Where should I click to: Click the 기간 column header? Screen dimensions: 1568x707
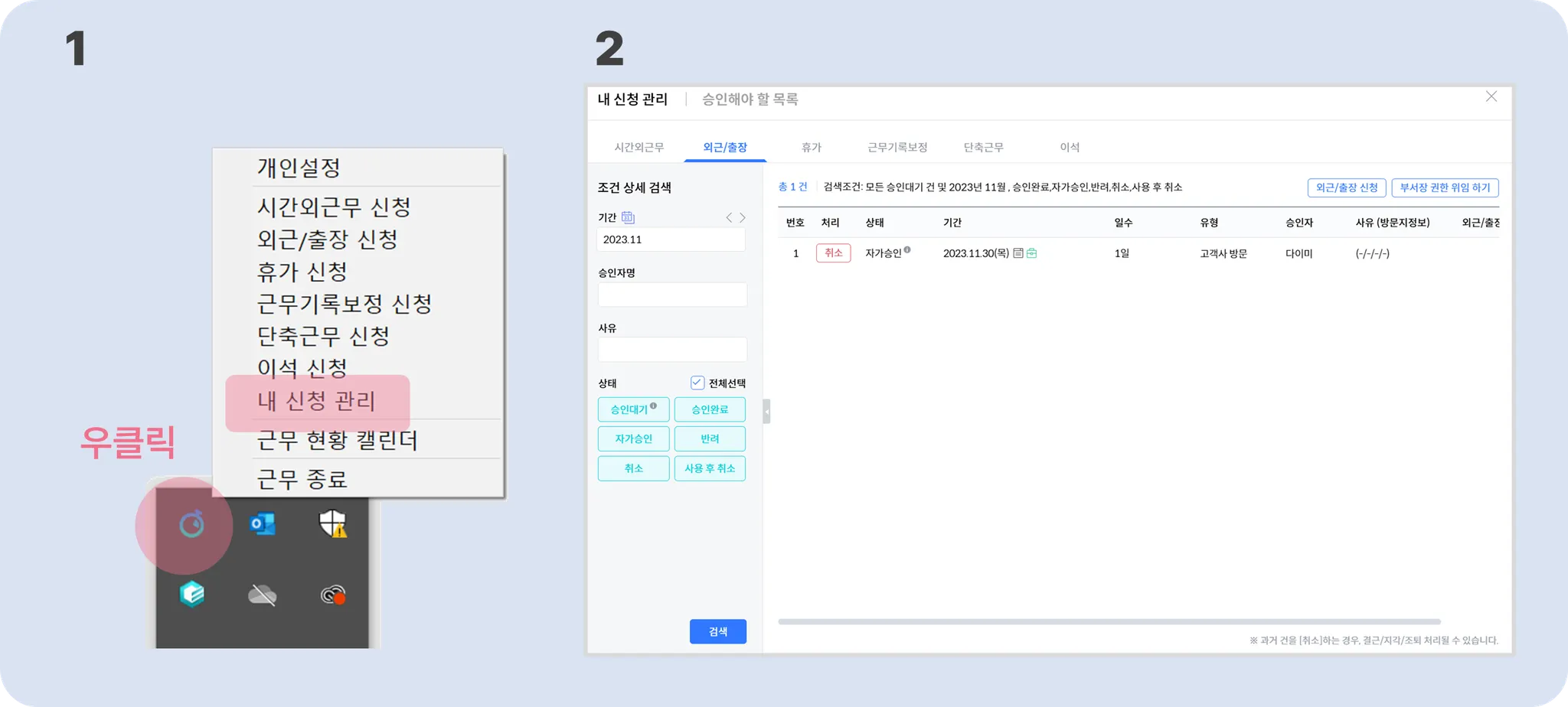point(952,223)
